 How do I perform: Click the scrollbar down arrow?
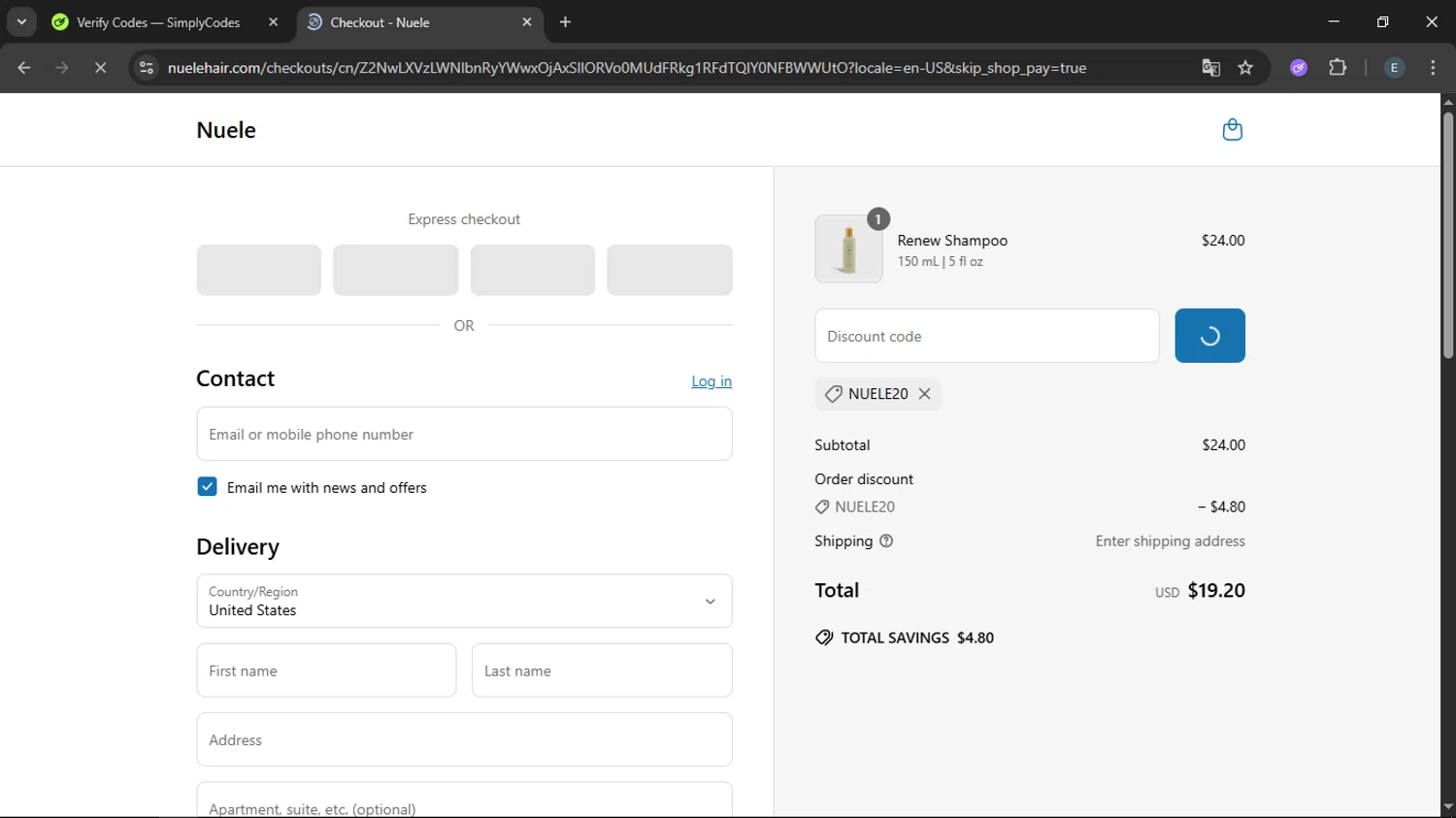click(x=1448, y=807)
